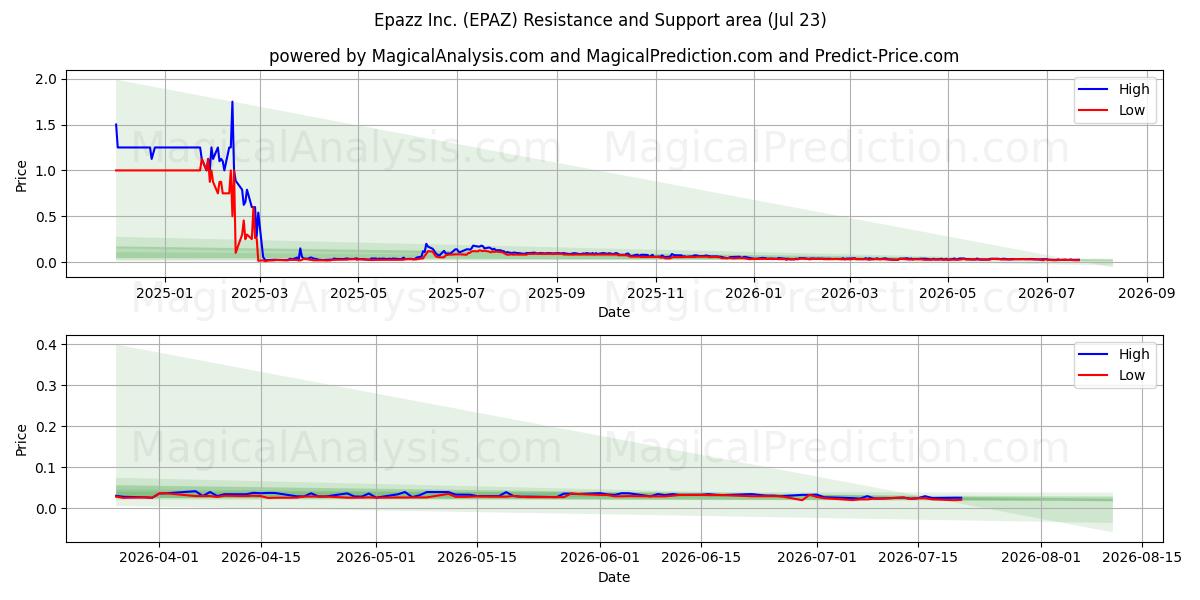Click the '2026-04-15' x-axis label in the bottom chart

coord(261,558)
